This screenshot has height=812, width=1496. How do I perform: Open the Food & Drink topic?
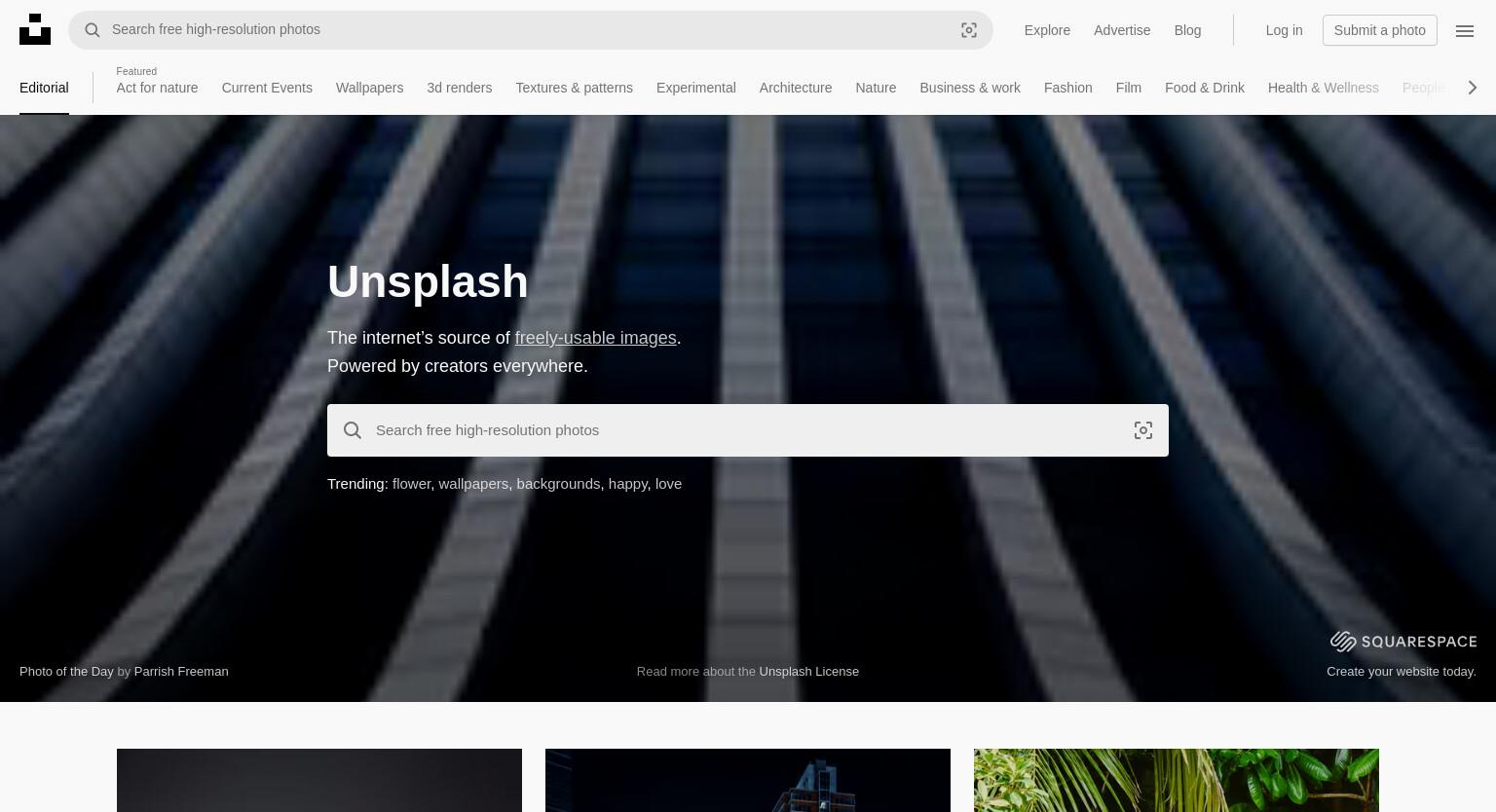(1205, 88)
